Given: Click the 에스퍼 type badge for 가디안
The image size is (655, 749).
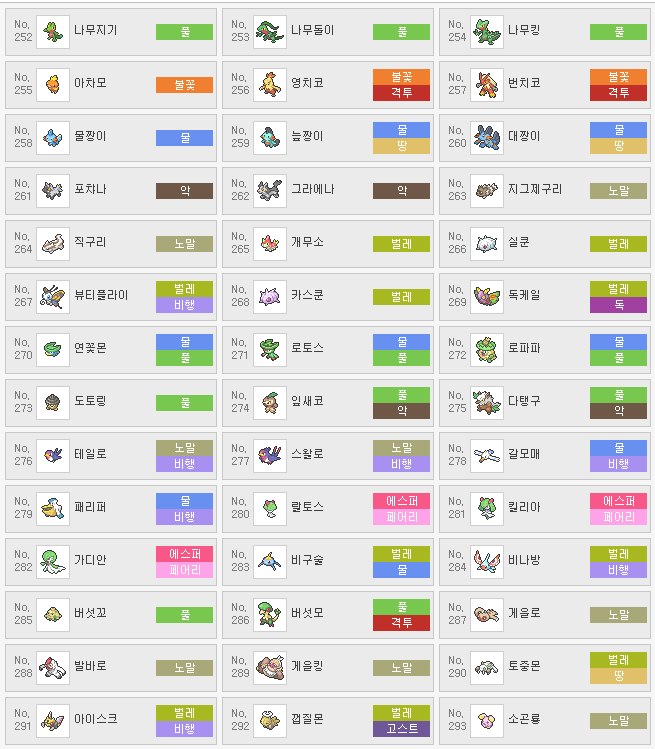Looking at the screenshot, I should (184, 554).
